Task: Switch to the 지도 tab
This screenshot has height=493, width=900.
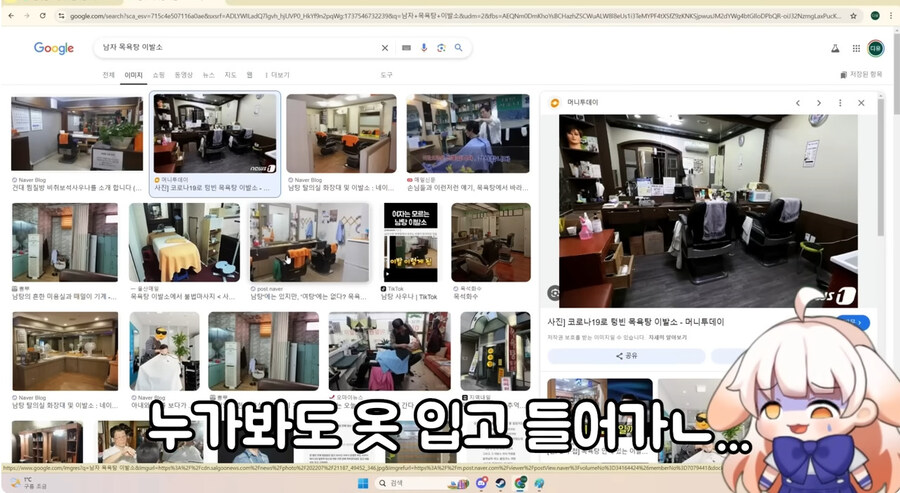Action: point(230,75)
